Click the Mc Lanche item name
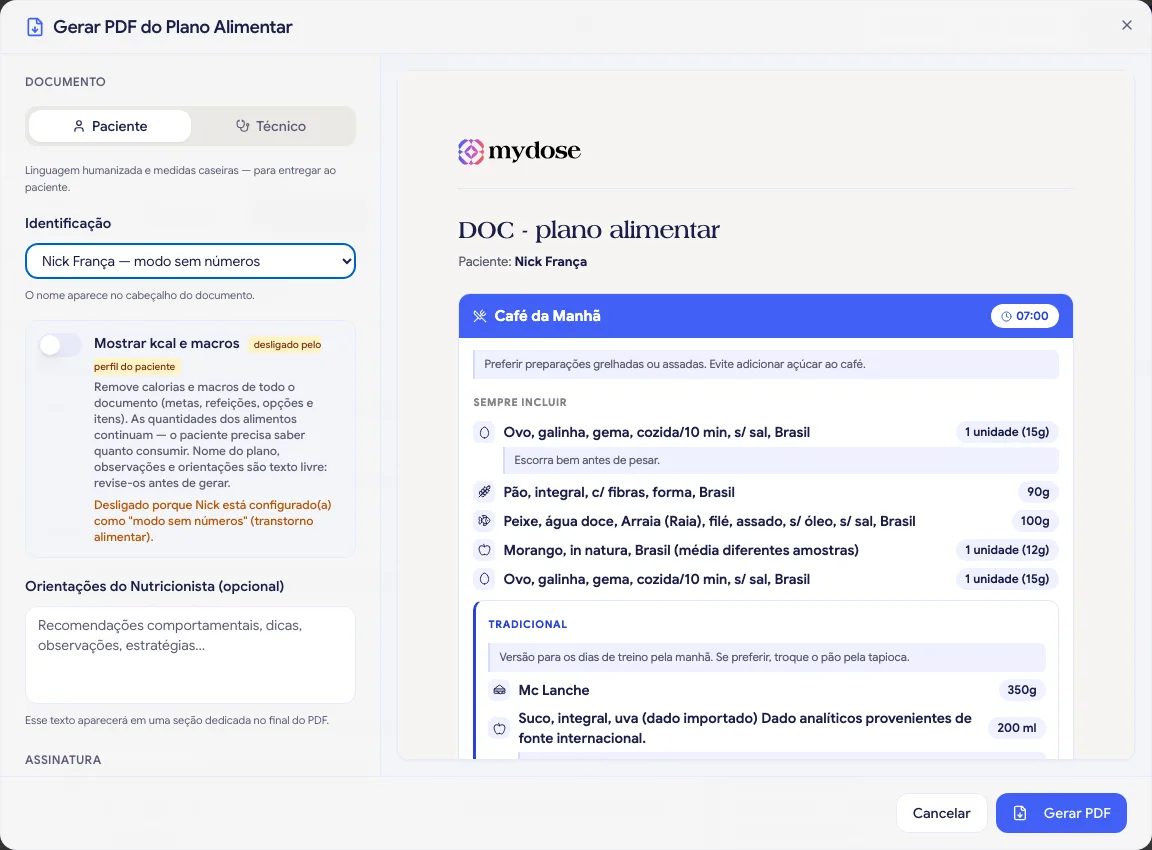Screen dimensions: 1152x850 (554, 691)
